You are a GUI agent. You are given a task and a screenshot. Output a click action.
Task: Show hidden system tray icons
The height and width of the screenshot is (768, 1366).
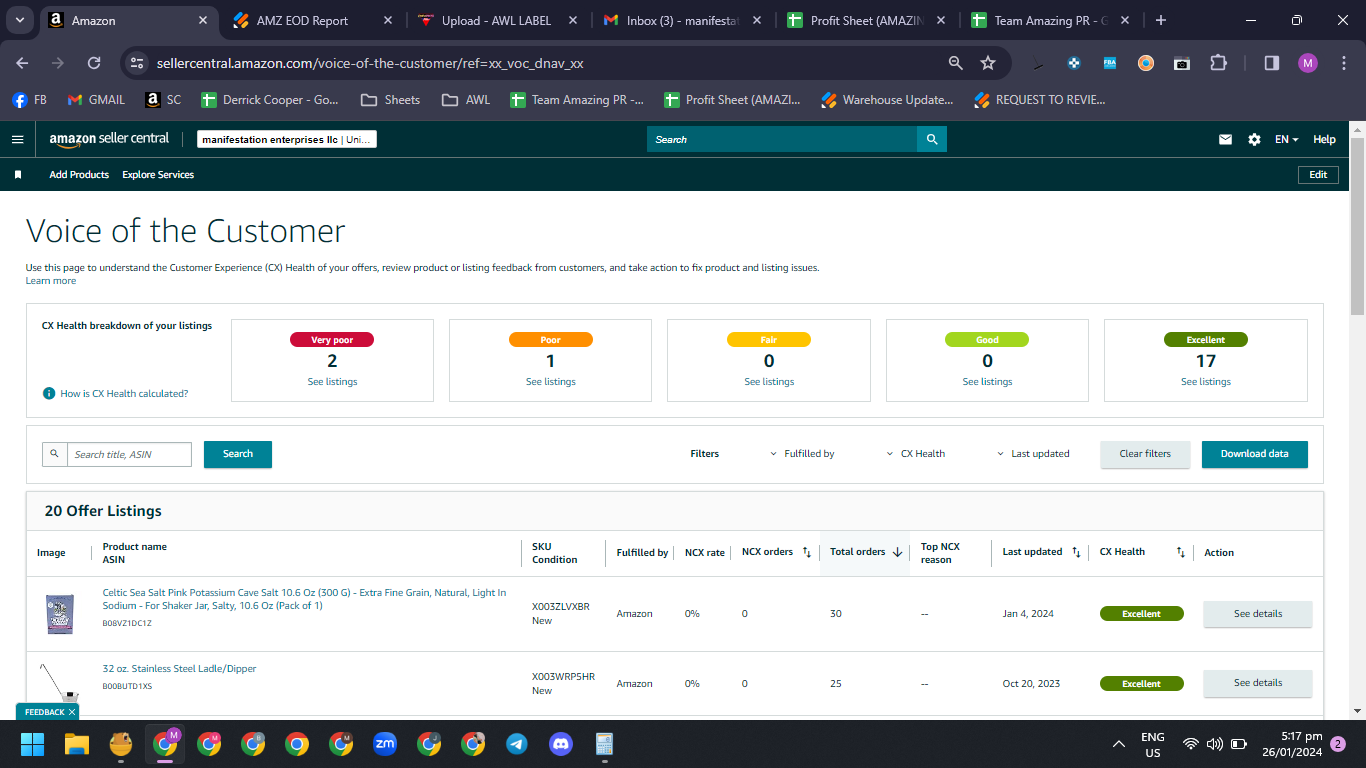[1119, 744]
